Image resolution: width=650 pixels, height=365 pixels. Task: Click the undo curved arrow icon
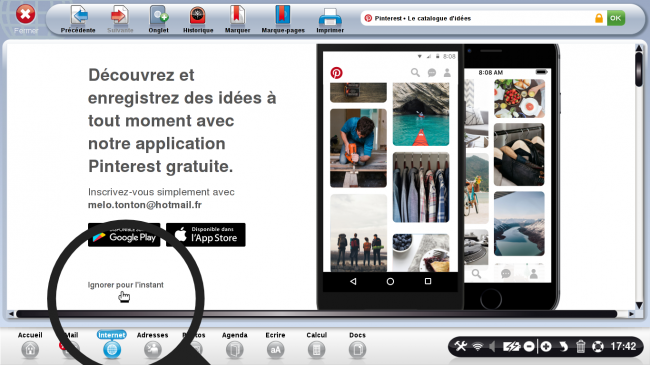point(563,346)
